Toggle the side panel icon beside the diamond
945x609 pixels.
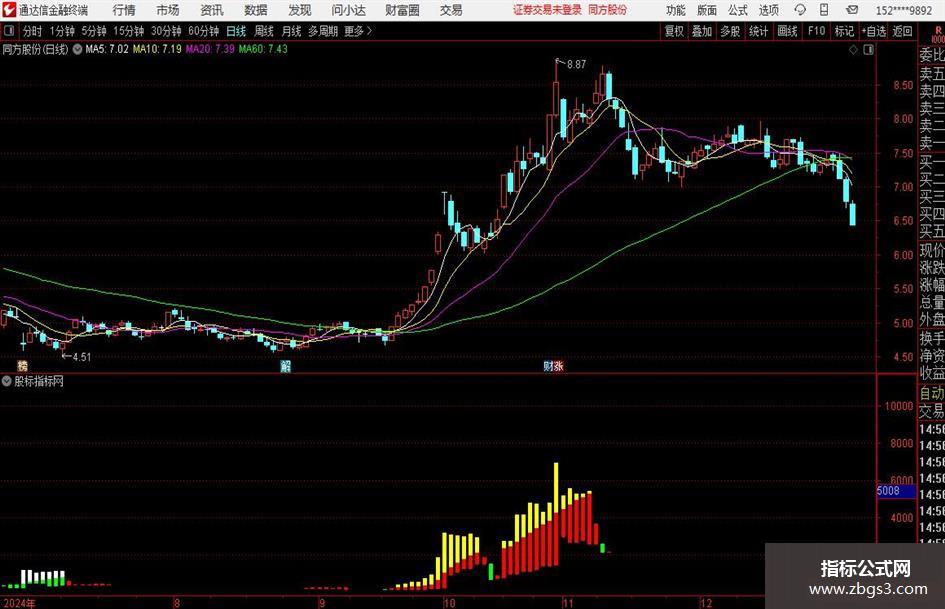868,50
